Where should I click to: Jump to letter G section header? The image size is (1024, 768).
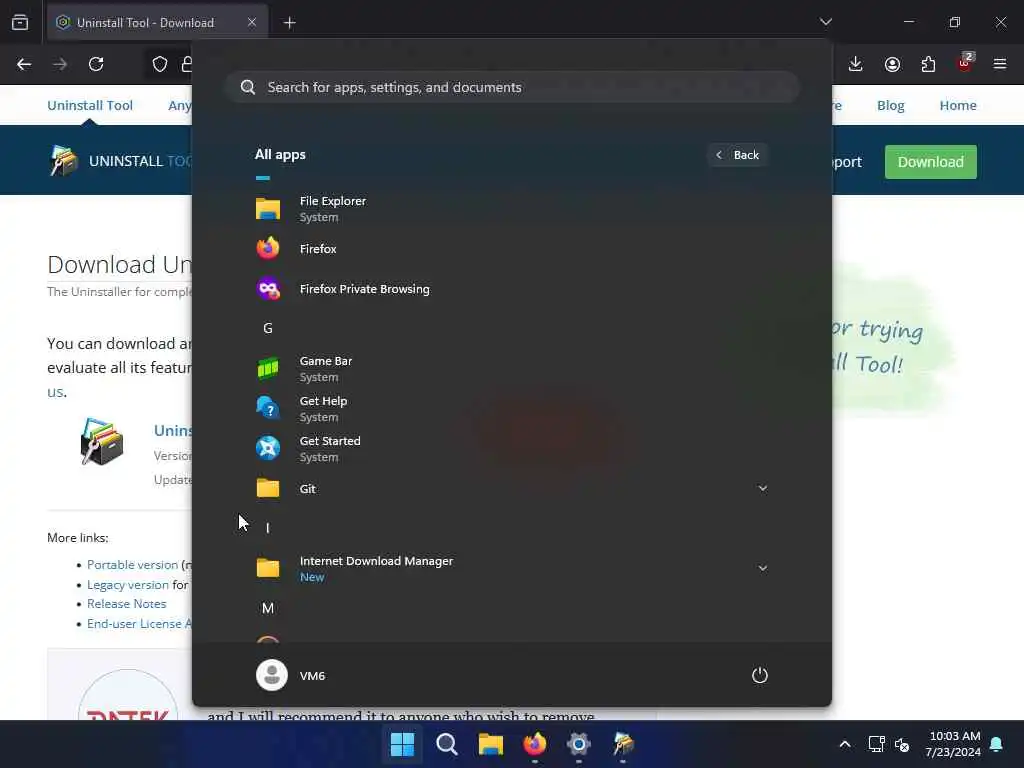coord(268,328)
